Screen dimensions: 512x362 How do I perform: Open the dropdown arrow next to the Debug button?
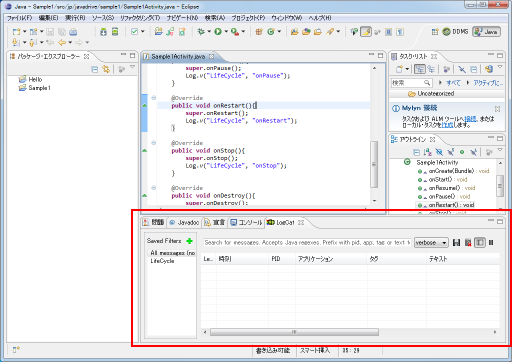point(209,32)
